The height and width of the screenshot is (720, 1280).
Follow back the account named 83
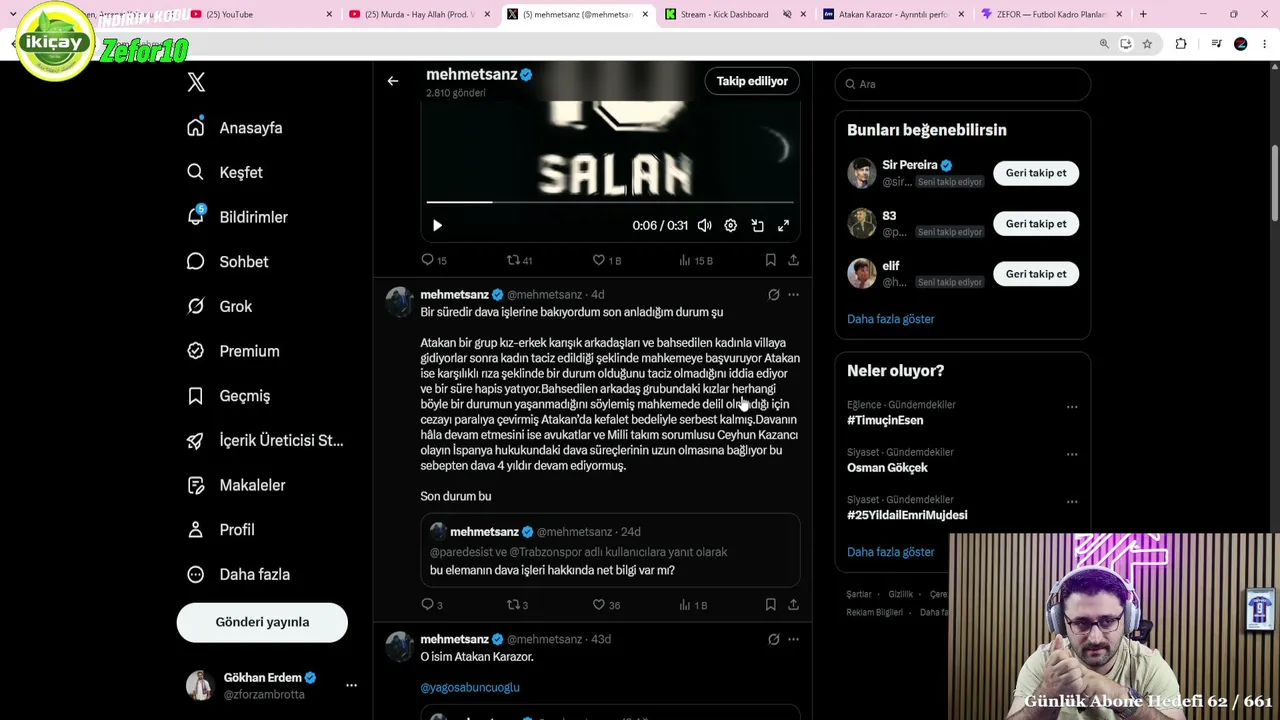1036,224
